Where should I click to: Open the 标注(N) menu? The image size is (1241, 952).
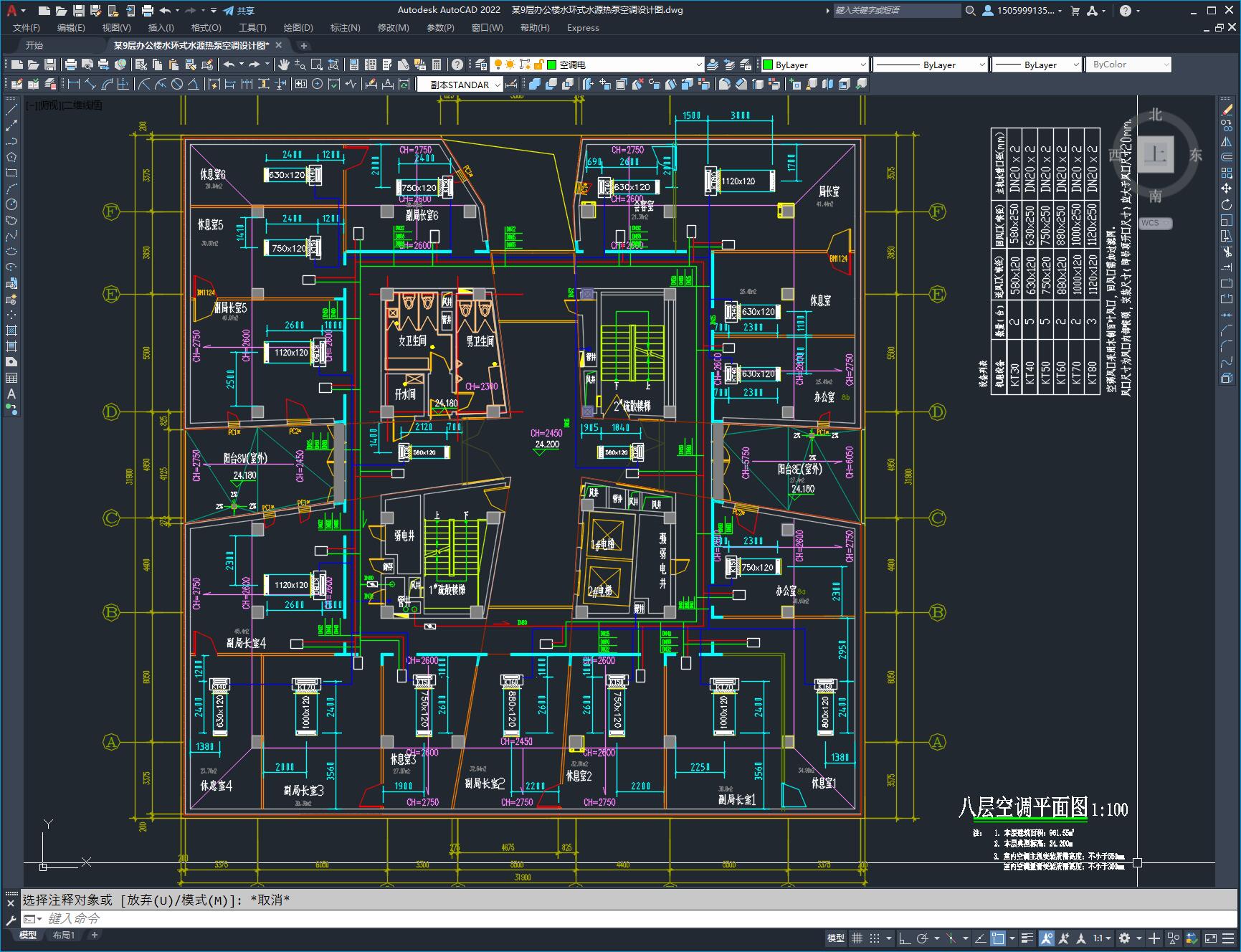(x=345, y=28)
